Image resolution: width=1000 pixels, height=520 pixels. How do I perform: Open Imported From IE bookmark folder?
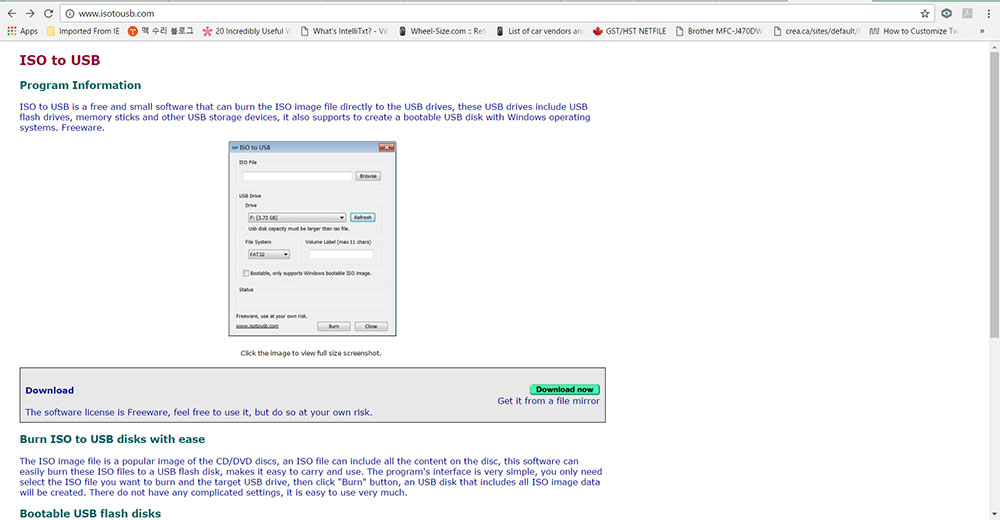pos(83,31)
